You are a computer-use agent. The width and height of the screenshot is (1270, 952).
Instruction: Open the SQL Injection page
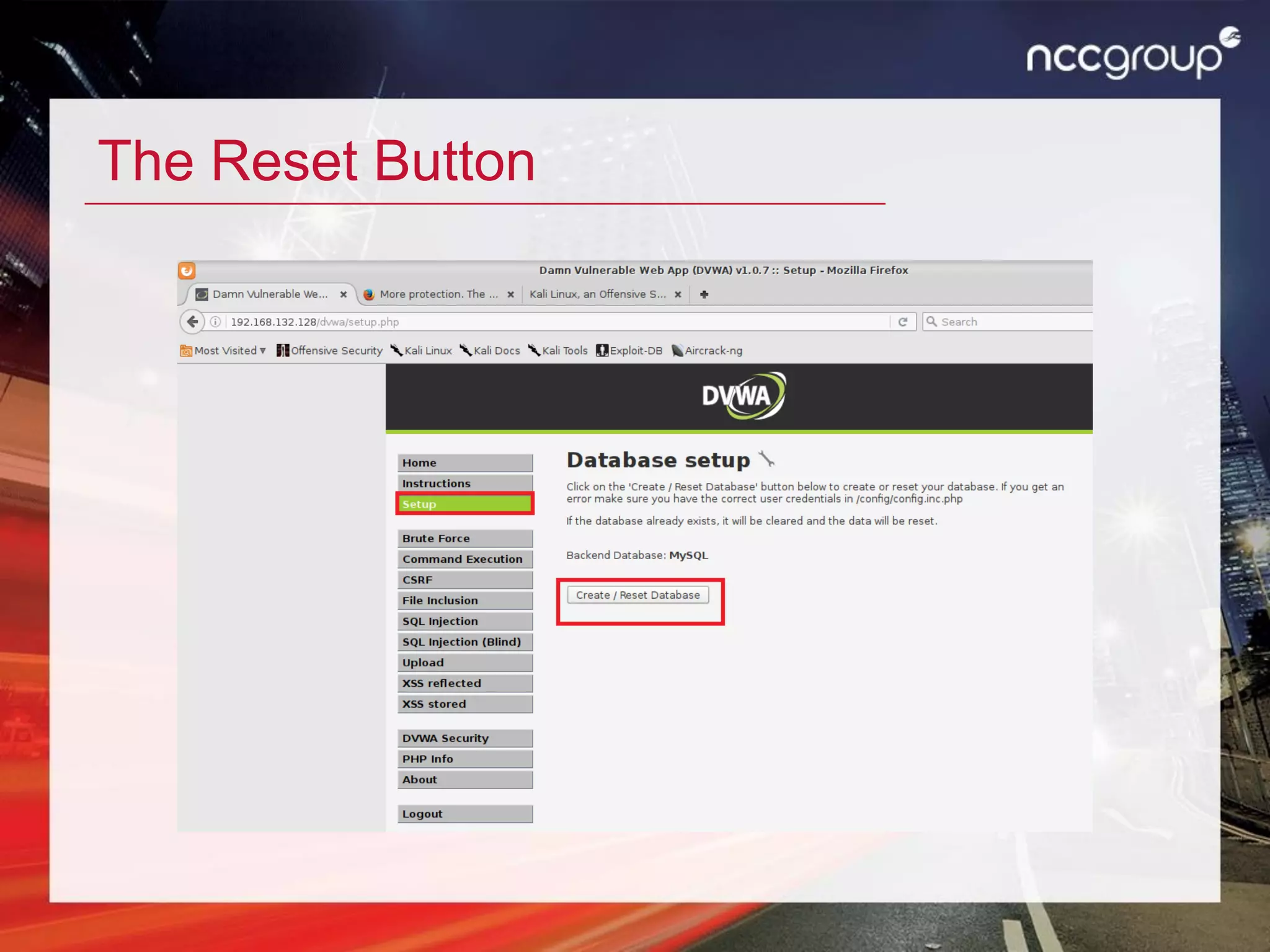pyautogui.click(x=465, y=621)
